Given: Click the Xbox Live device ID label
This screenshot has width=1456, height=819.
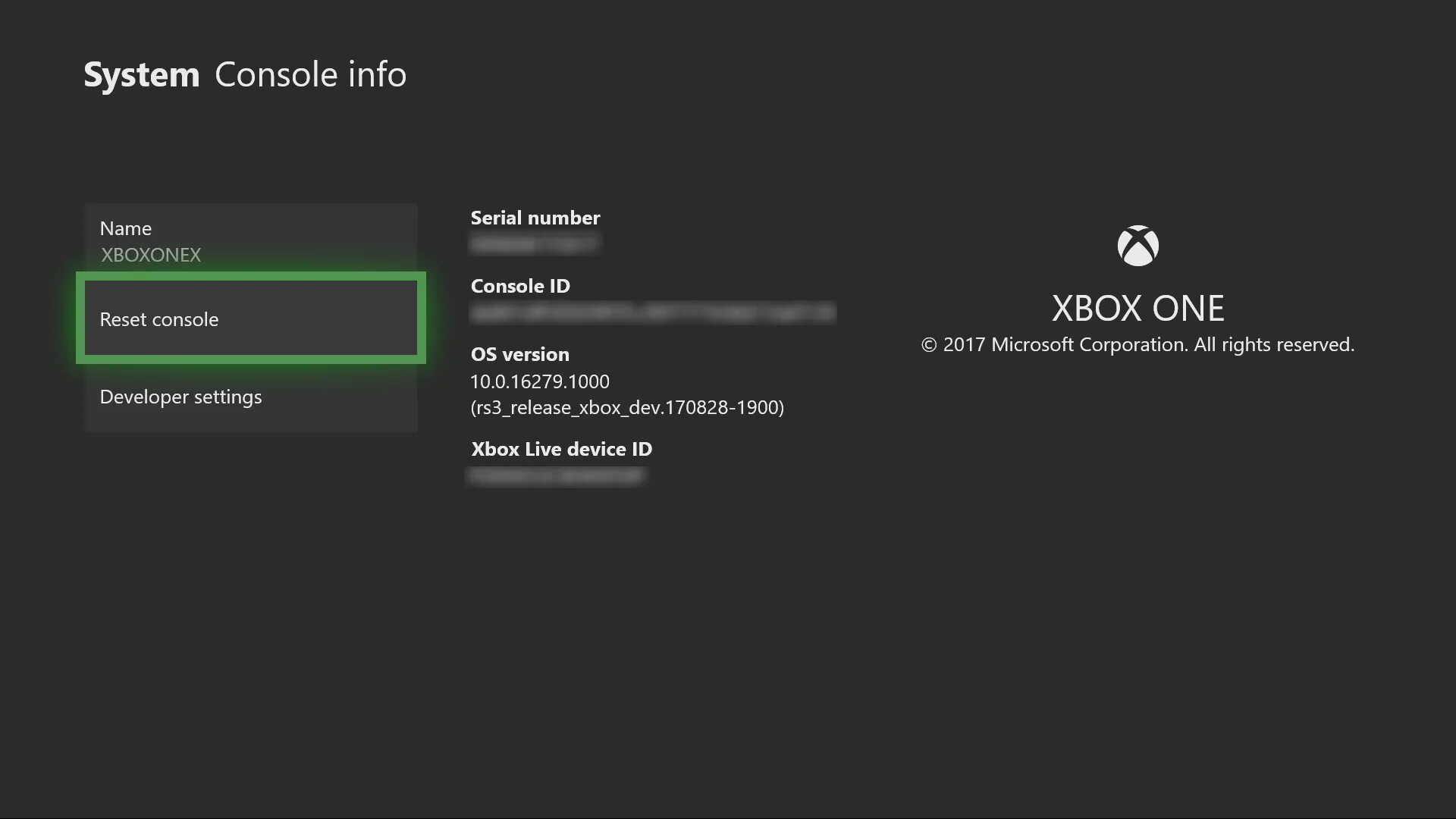Looking at the screenshot, I should 561,449.
